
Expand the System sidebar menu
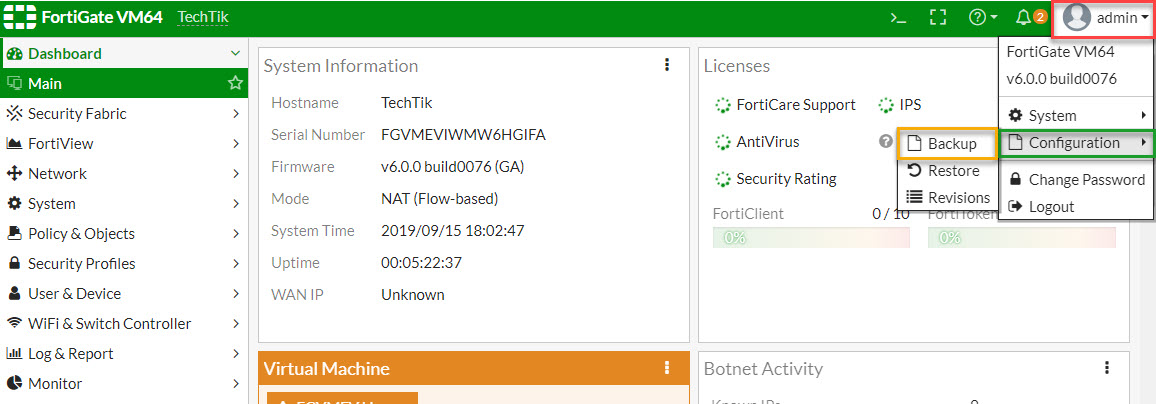124,203
